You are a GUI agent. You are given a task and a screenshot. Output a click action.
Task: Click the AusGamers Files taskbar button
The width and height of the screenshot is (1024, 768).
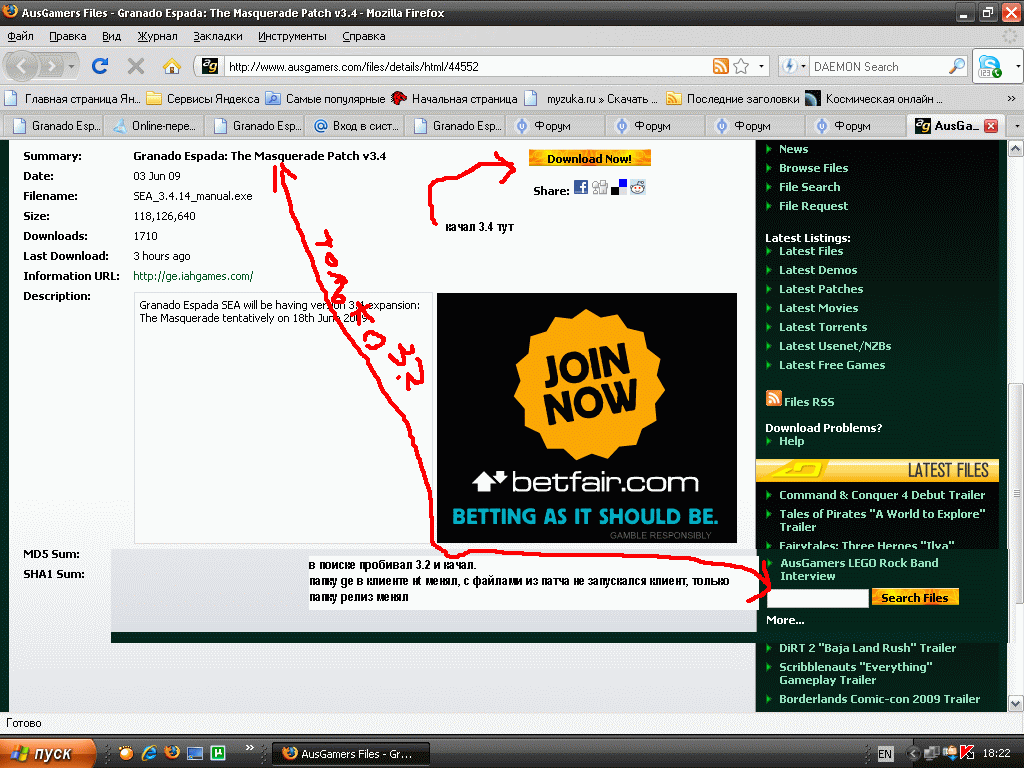pyautogui.click(x=350, y=754)
